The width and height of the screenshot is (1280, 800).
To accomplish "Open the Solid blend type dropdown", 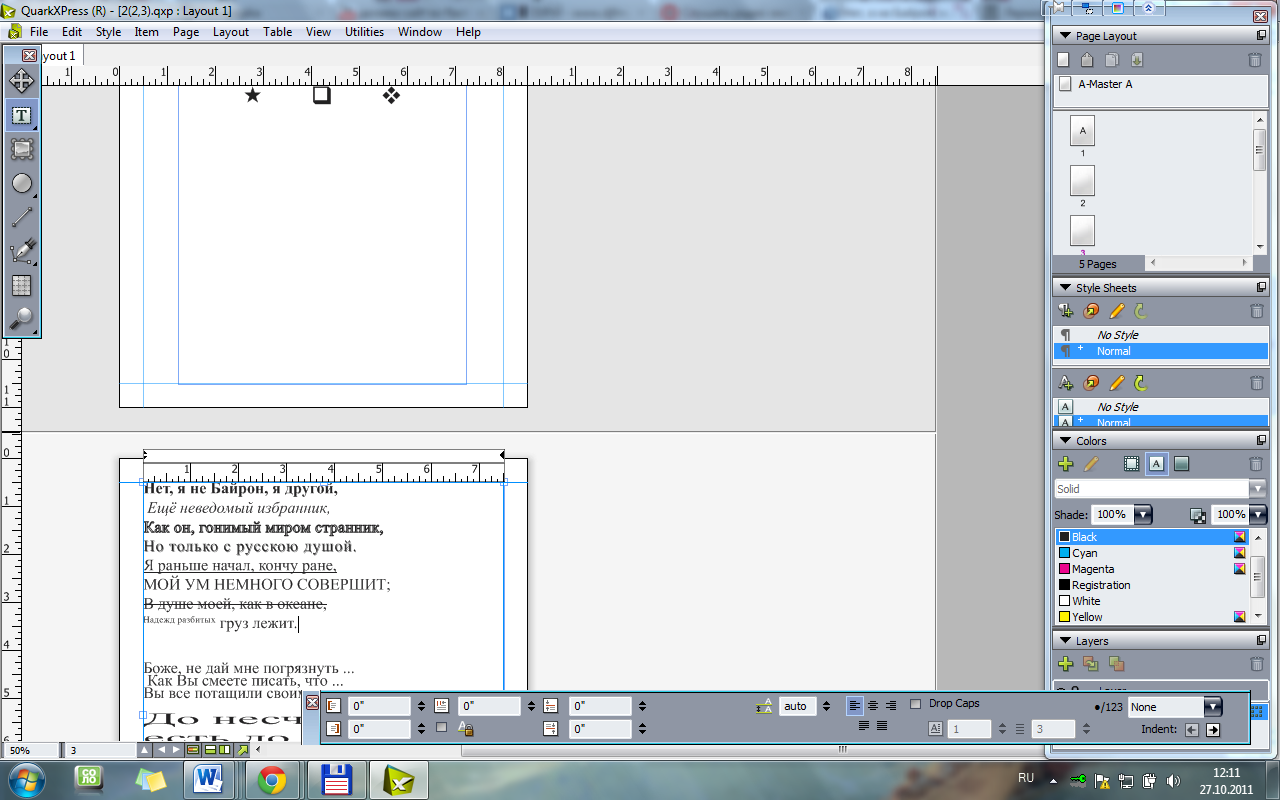I will 1257,489.
